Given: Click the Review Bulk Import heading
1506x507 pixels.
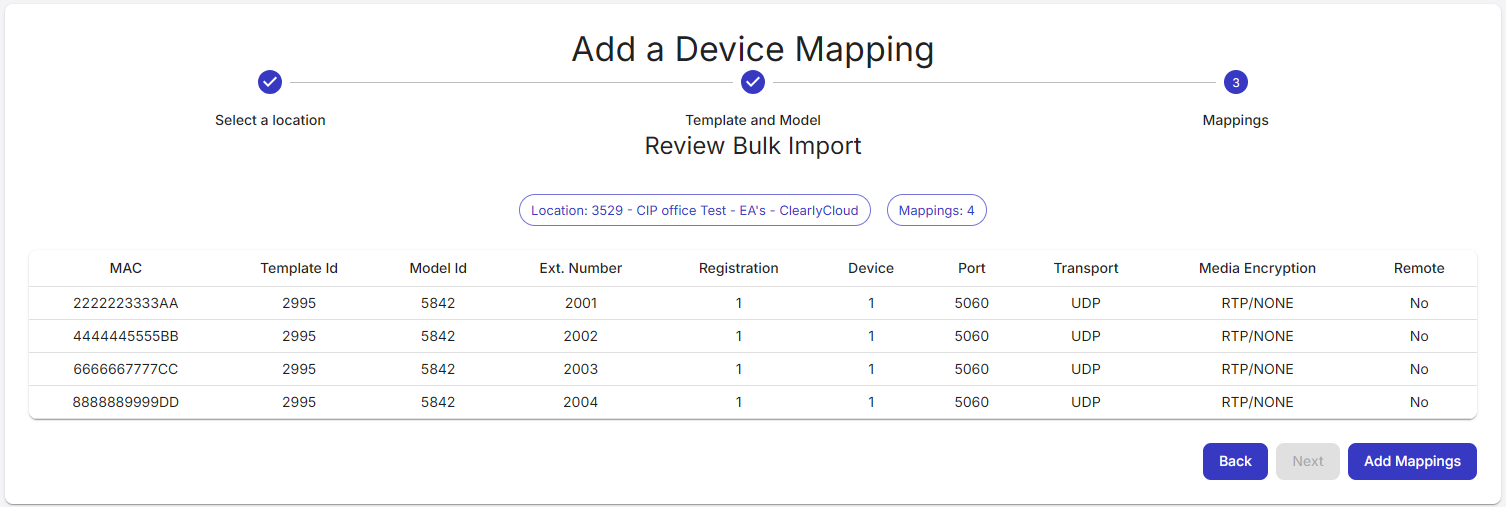Looking at the screenshot, I should [753, 146].
